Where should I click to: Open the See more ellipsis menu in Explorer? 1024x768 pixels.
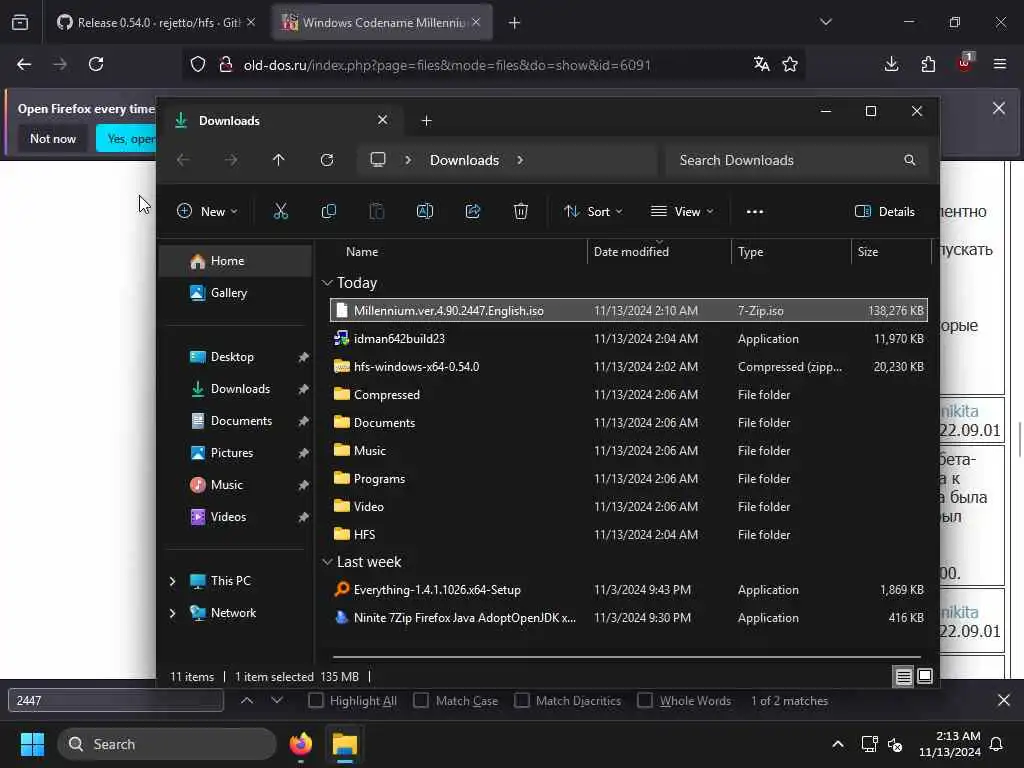click(755, 212)
